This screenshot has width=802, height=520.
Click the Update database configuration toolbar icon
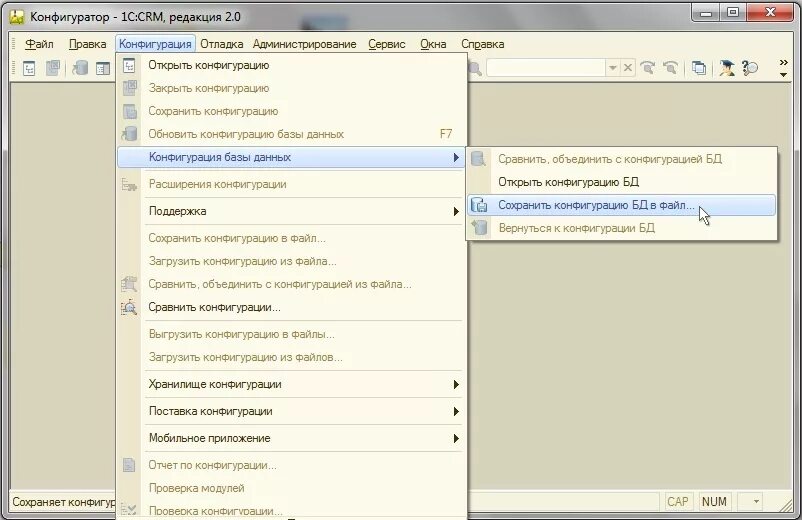80,68
